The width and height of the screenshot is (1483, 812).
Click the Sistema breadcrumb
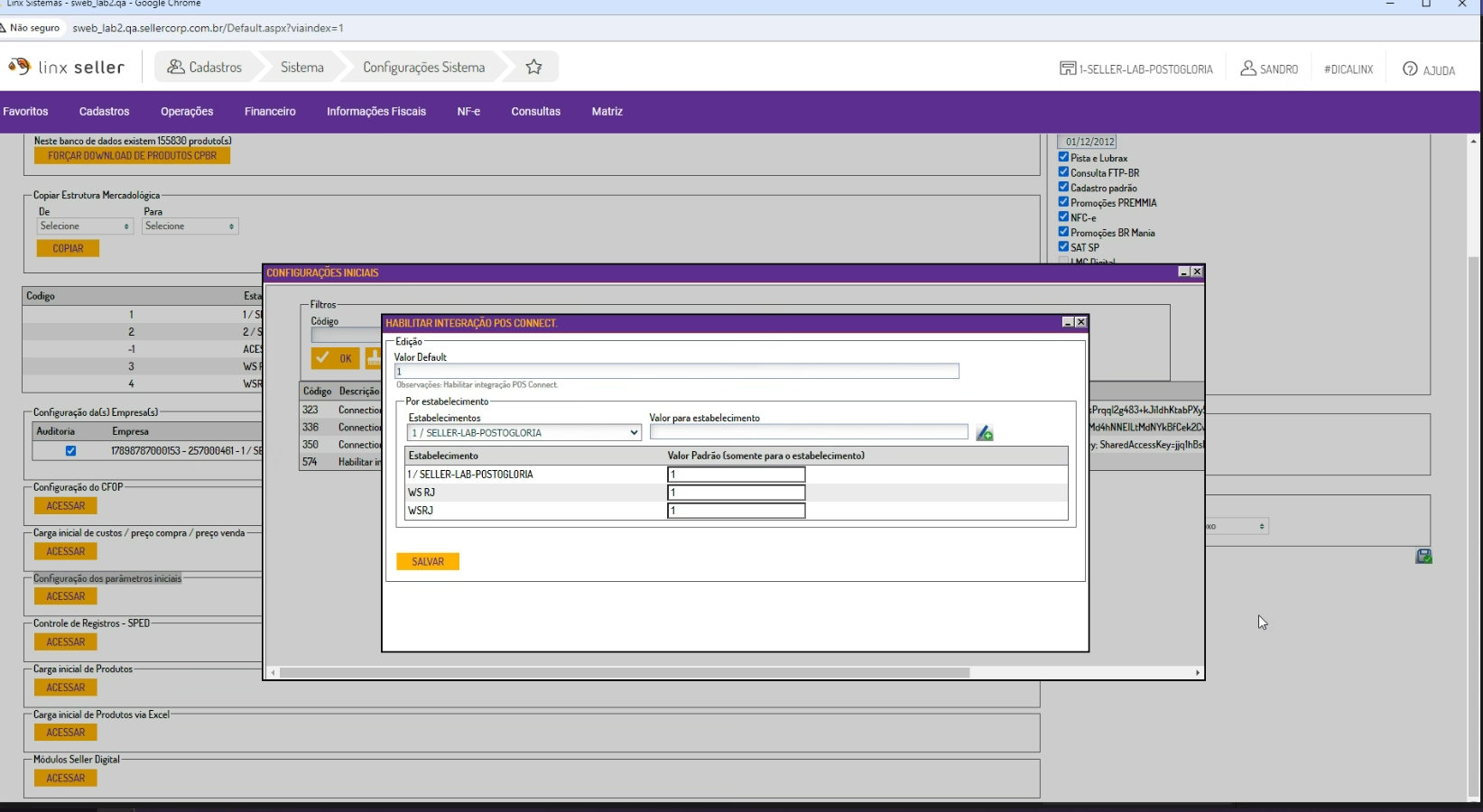301,67
